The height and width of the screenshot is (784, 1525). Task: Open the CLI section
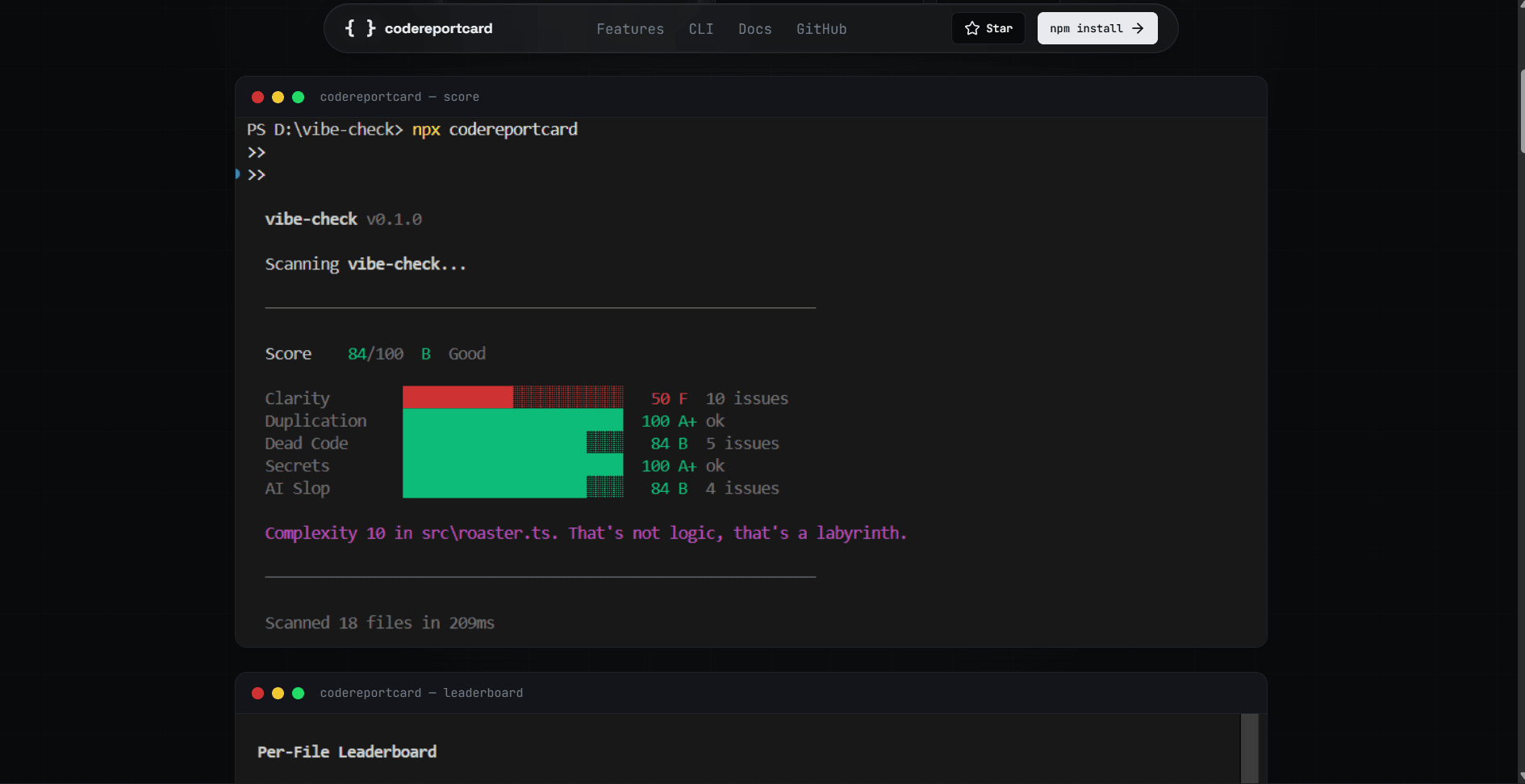700,28
